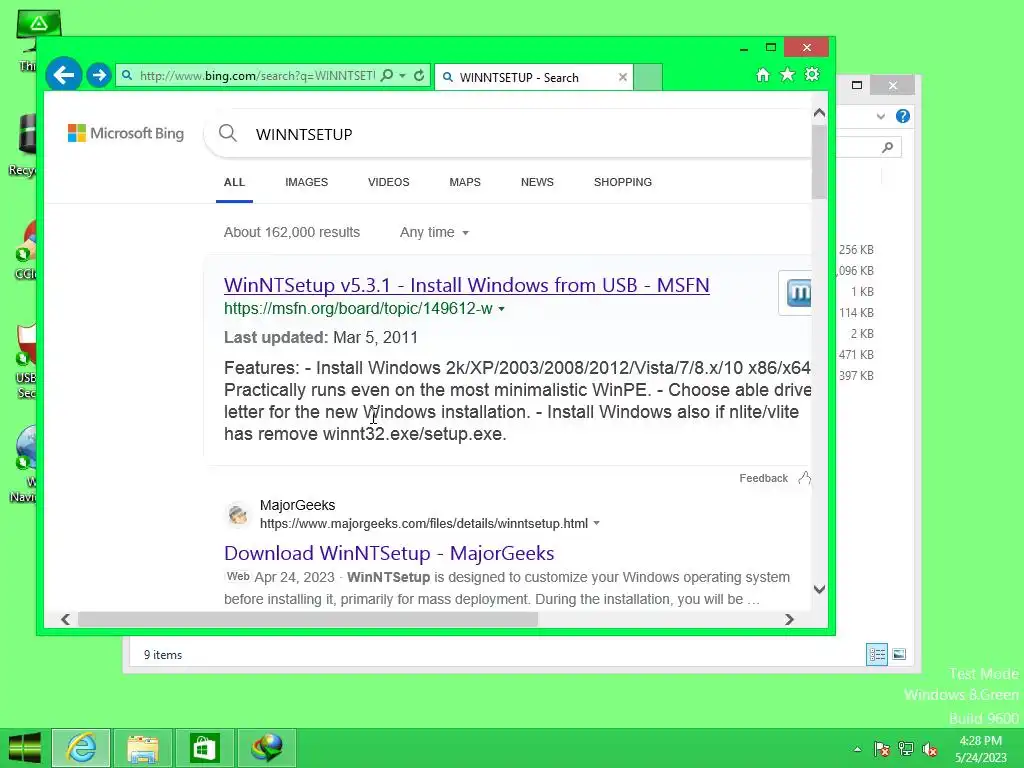Open the Windows Store taskbar icon

(204, 748)
